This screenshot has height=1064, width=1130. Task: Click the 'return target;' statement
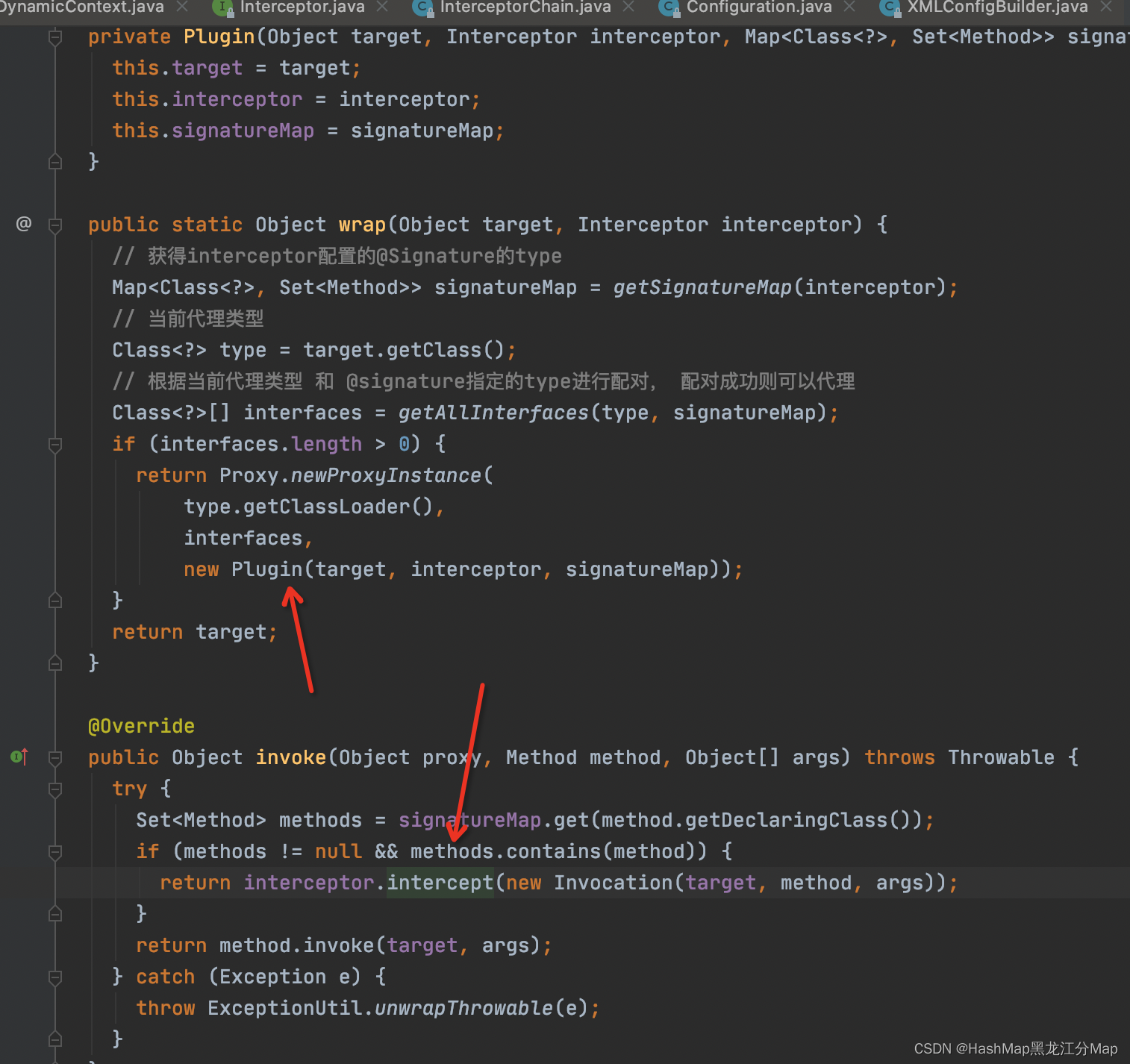(195, 632)
